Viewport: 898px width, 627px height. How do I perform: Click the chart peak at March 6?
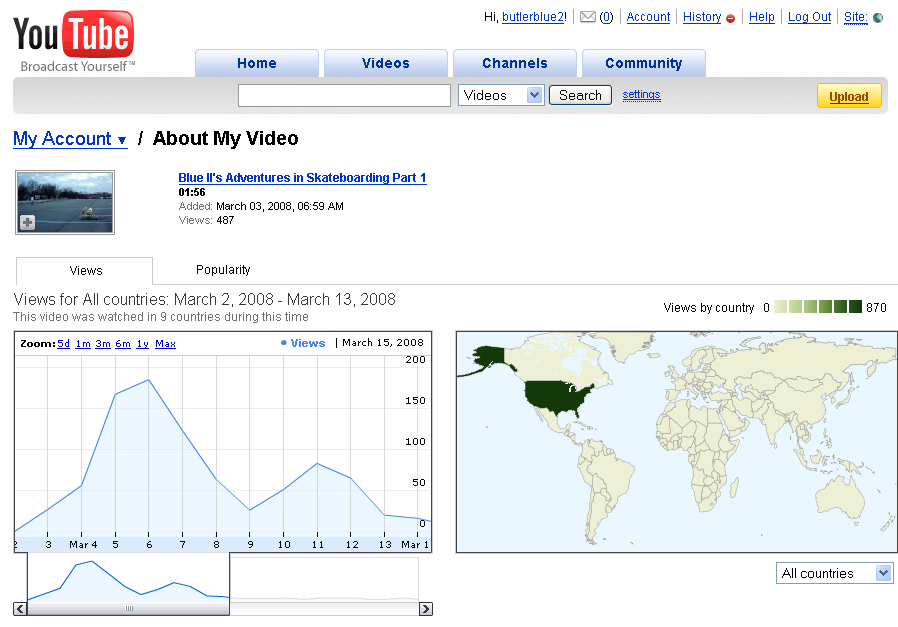point(149,380)
